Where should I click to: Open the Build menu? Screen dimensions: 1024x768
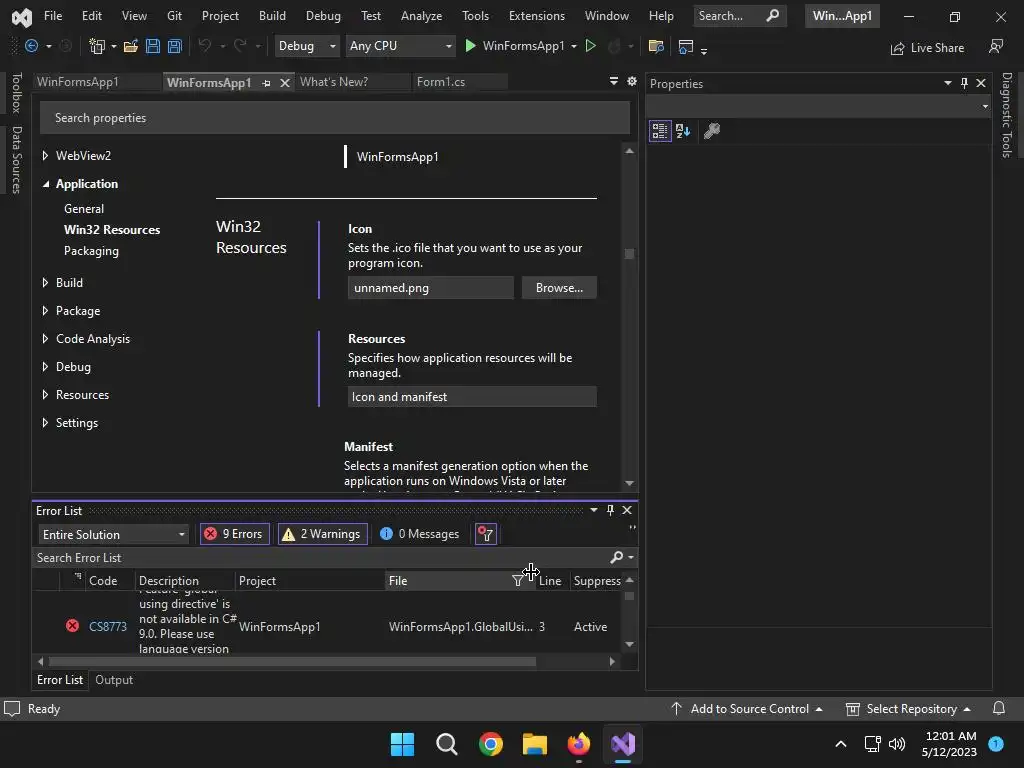[272, 16]
